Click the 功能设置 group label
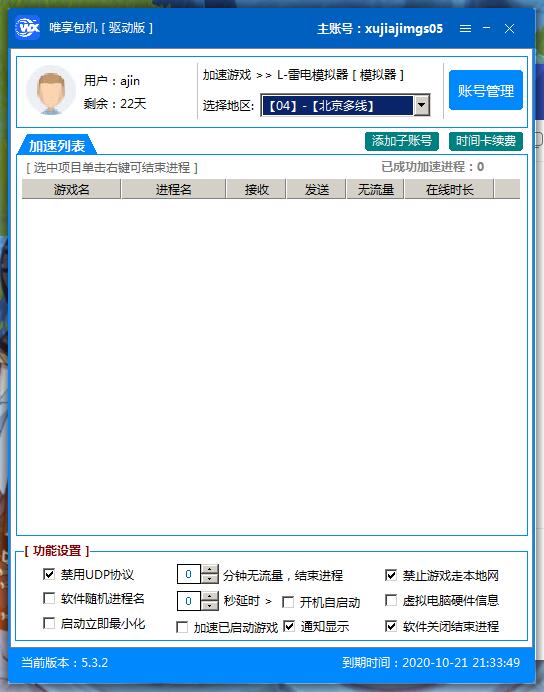Viewport: 544px width, 692px height. pyautogui.click(x=56, y=551)
